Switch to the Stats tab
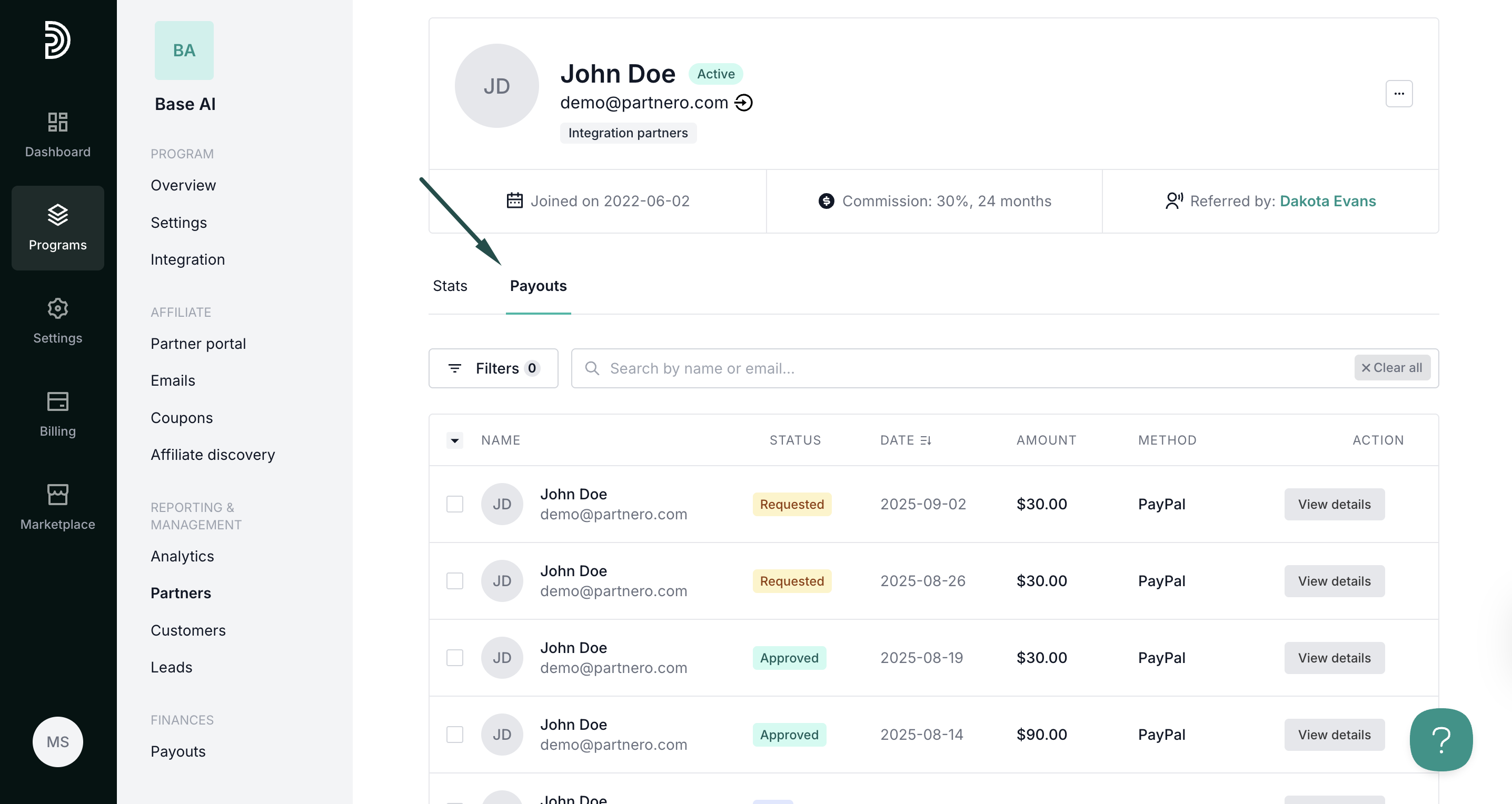This screenshot has height=804, width=1512. click(x=450, y=286)
